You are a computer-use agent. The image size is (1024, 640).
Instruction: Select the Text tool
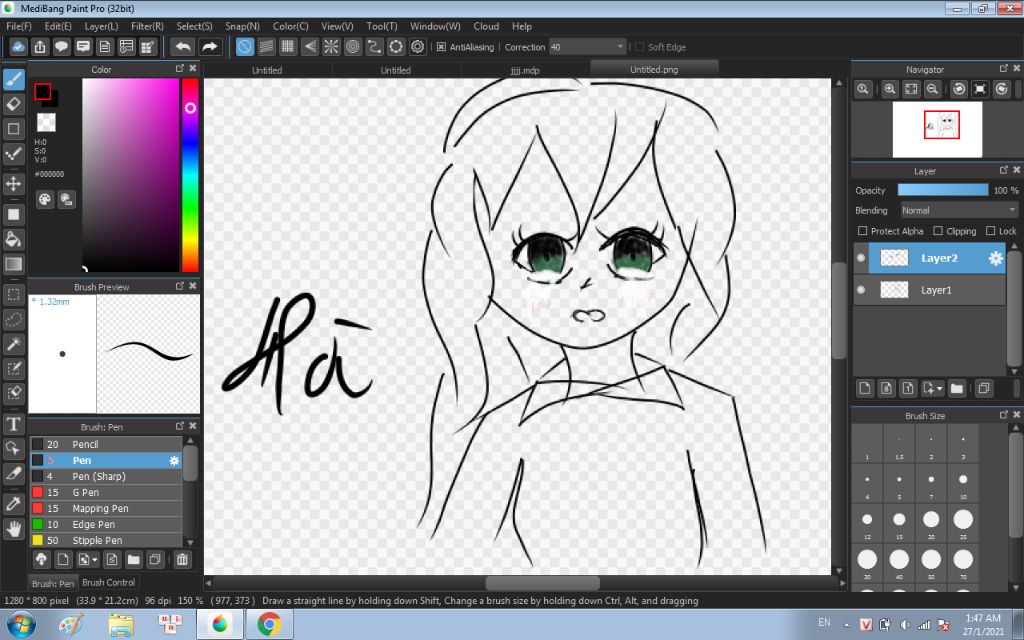(14, 424)
